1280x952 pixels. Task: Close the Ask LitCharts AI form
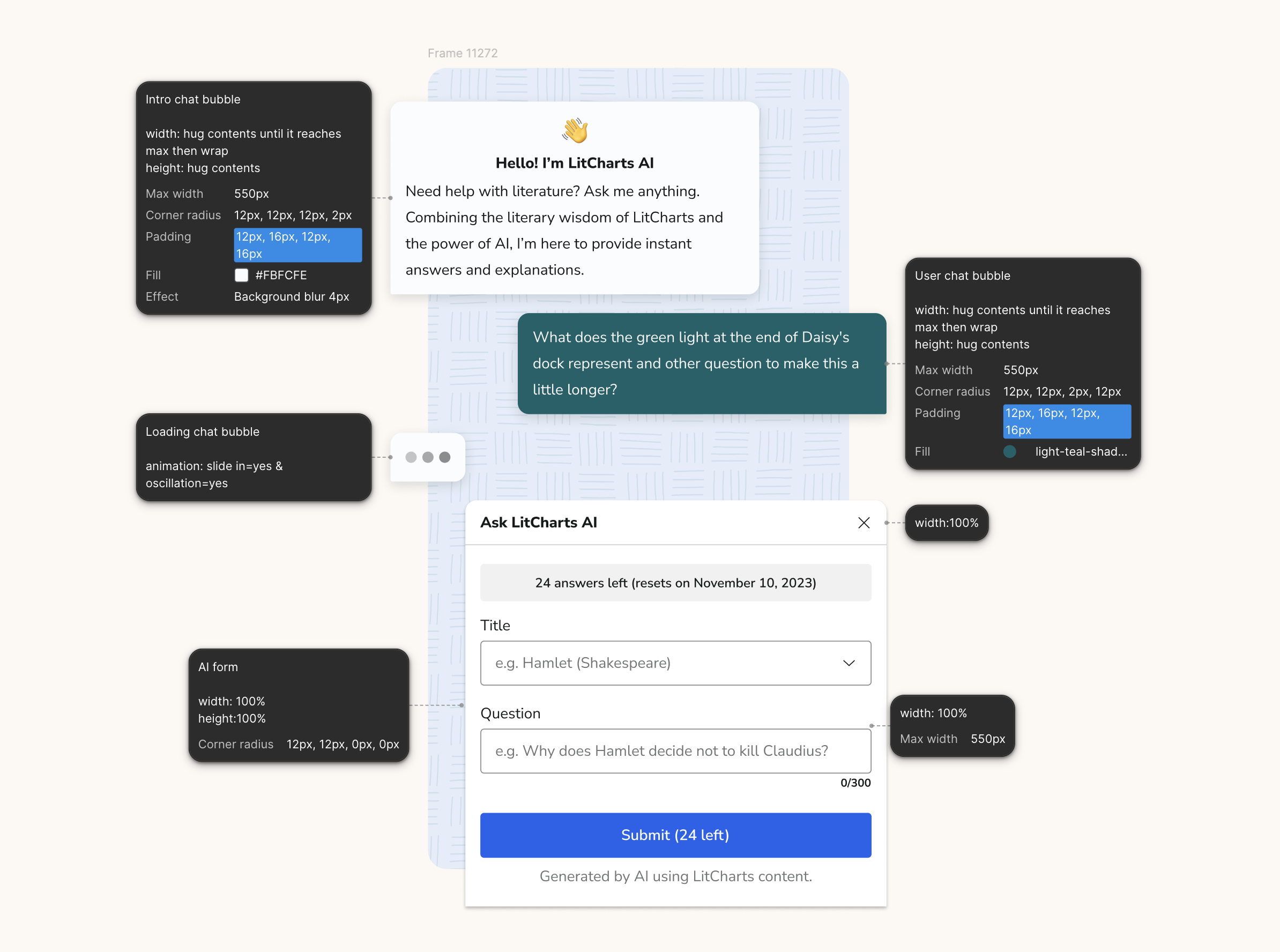coord(864,523)
